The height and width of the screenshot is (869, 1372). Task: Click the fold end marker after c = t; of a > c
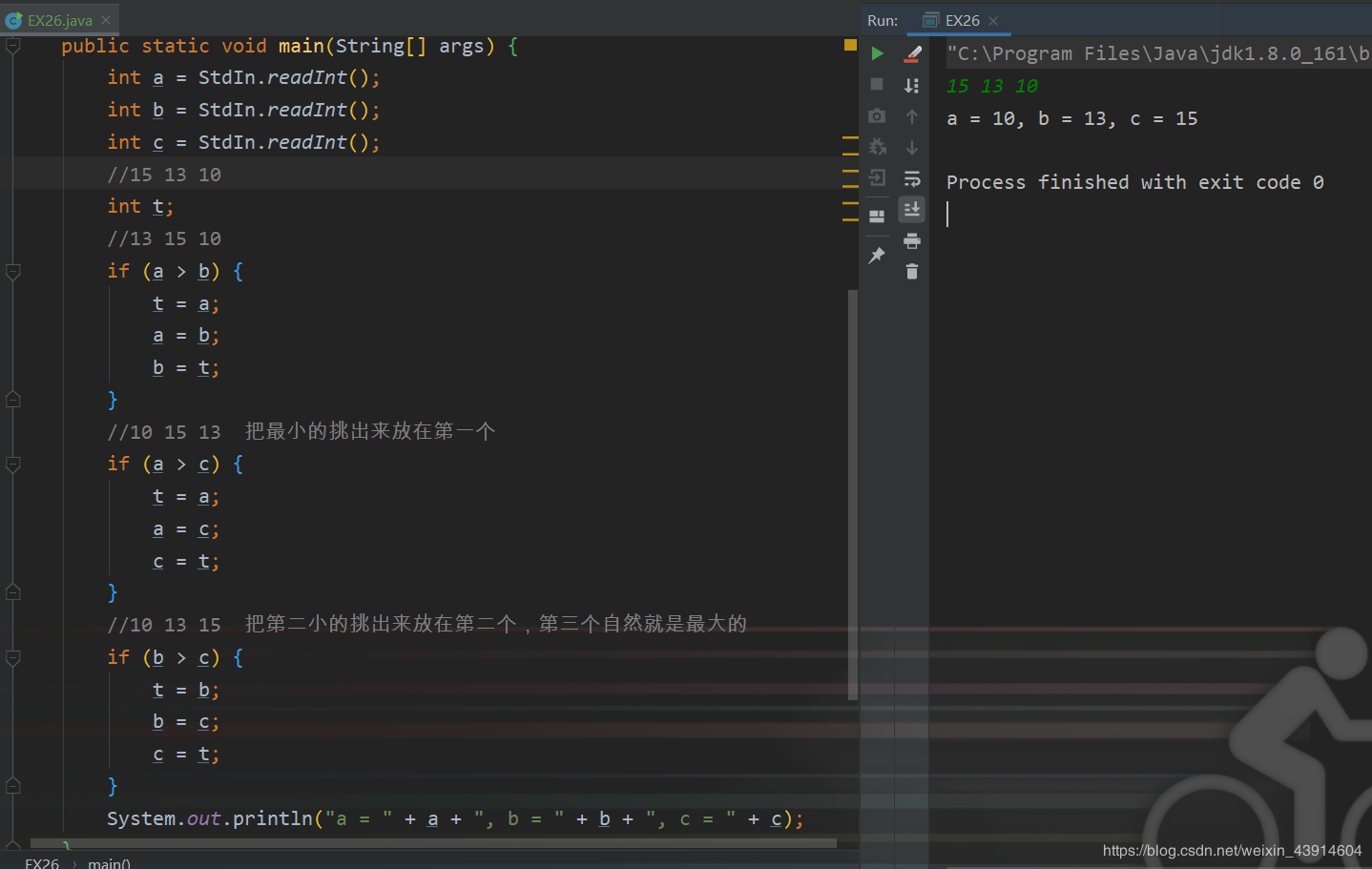(x=13, y=592)
